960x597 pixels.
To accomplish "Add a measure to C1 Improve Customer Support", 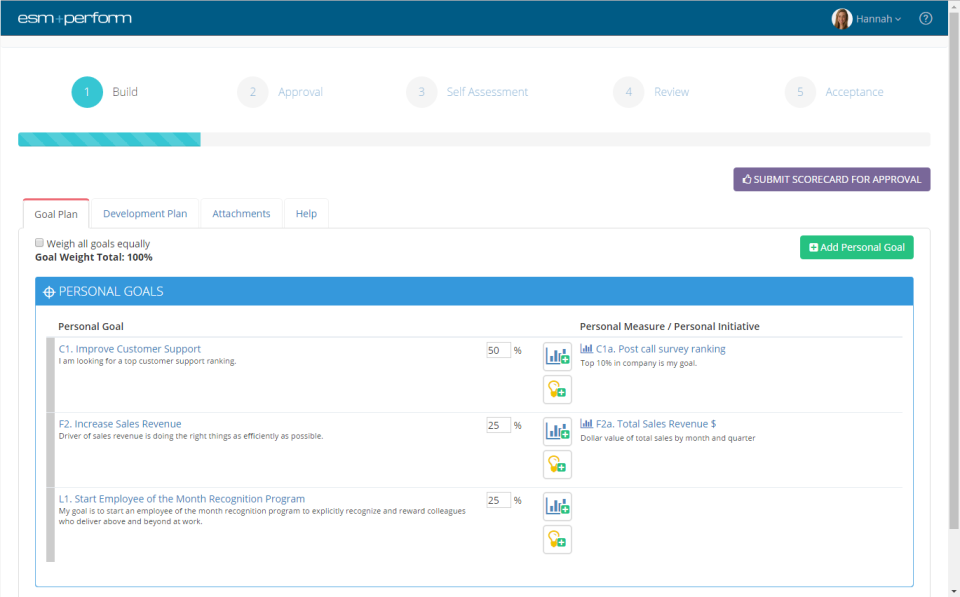I will point(557,356).
